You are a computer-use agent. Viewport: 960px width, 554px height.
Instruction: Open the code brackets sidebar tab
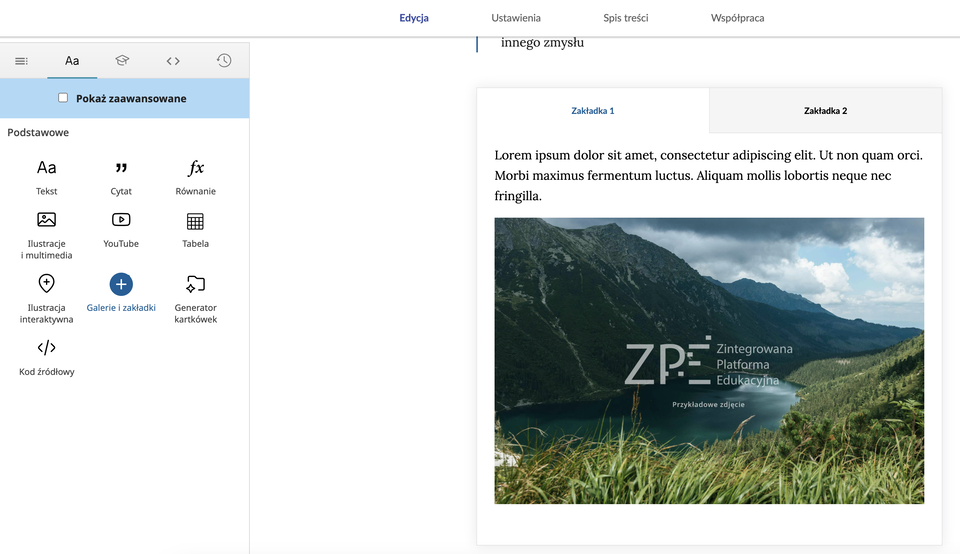tap(173, 61)
